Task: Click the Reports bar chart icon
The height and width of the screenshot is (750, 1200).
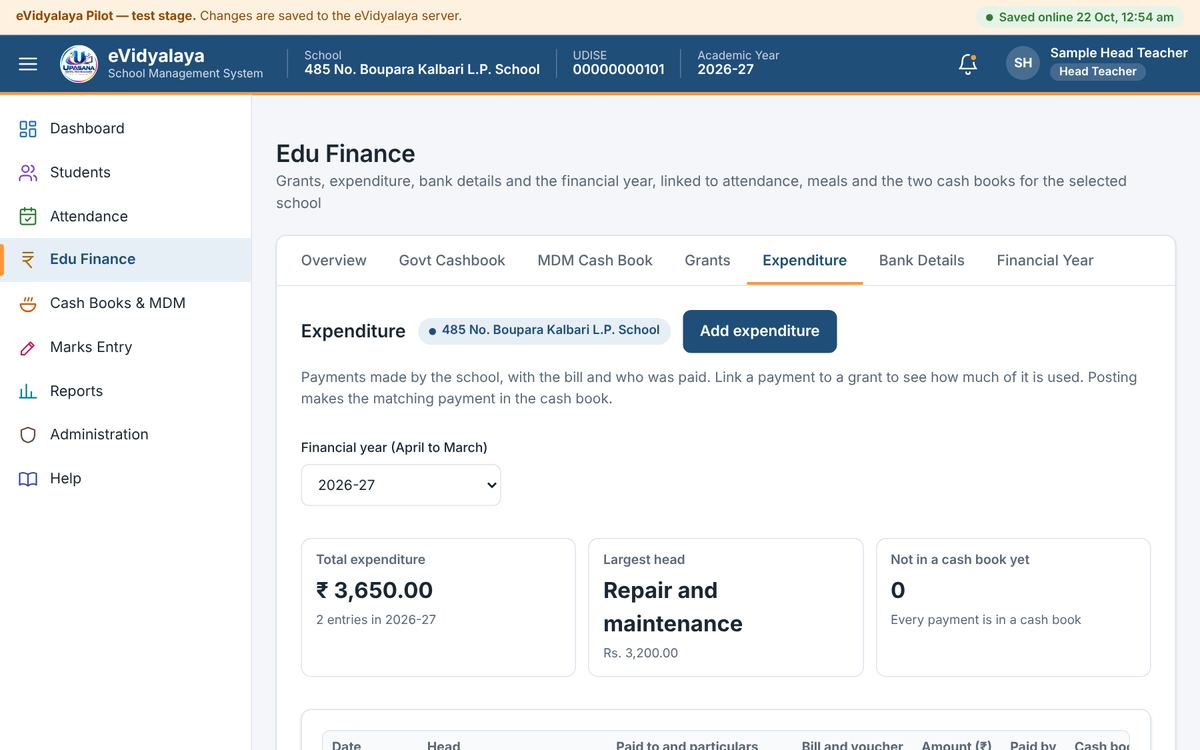Action: tap(28, 391)
